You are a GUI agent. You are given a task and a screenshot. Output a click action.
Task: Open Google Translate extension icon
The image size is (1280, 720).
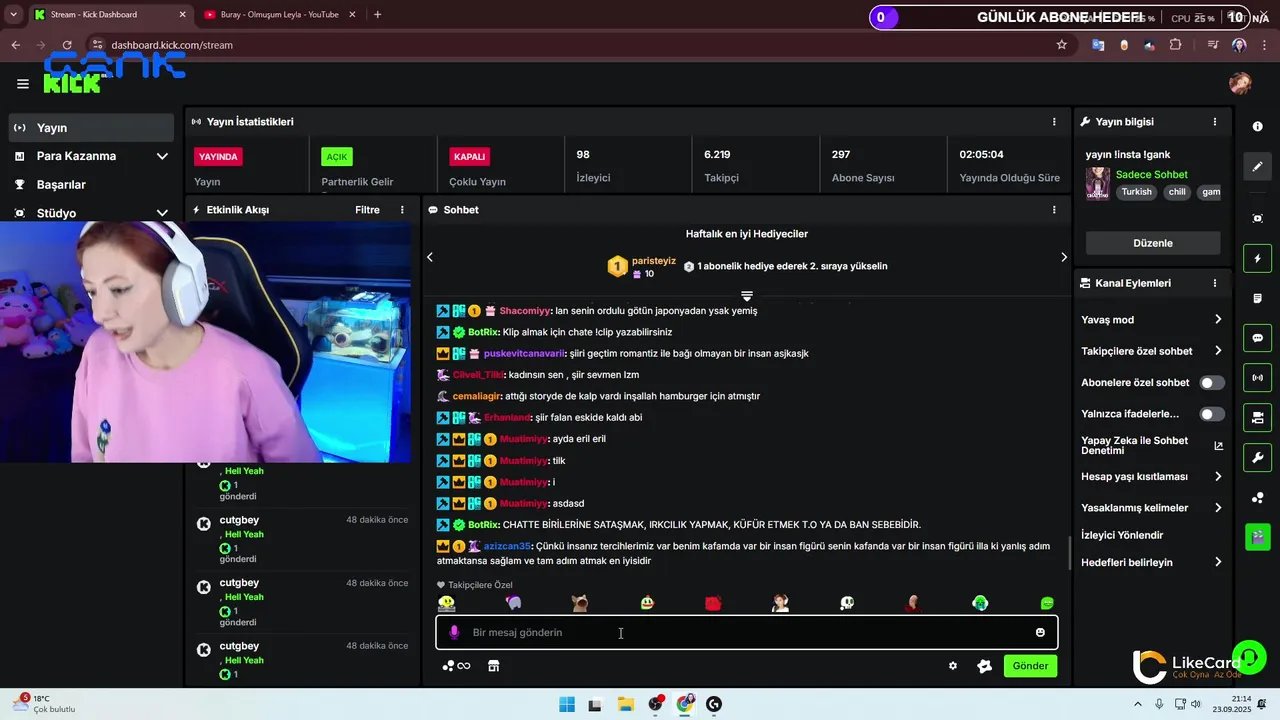click(x=1098, y=45)
